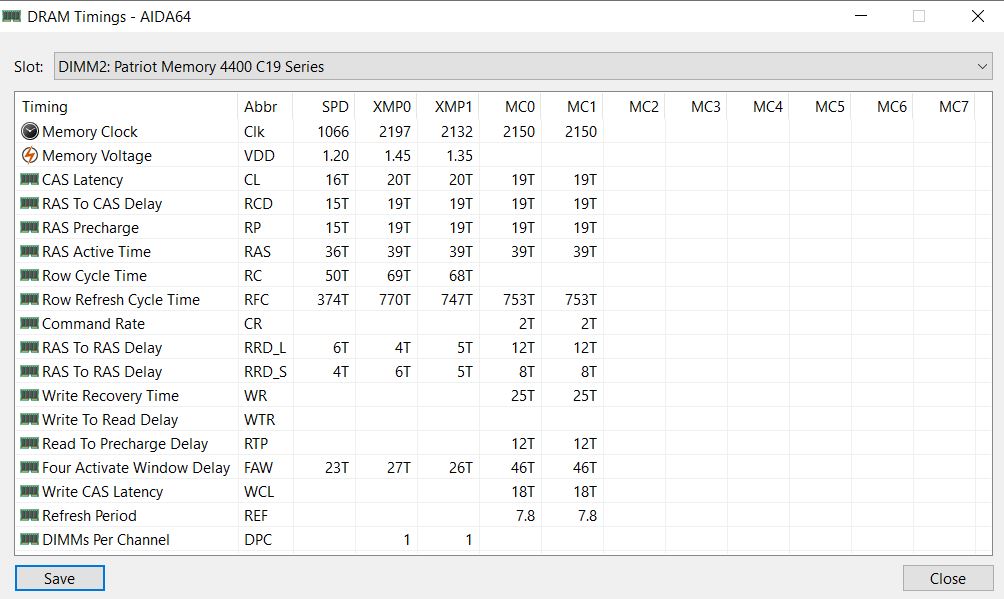1004x599 pixels.
Task: Click the SPD RFC value 374T
Action: (x=333, y=300)
